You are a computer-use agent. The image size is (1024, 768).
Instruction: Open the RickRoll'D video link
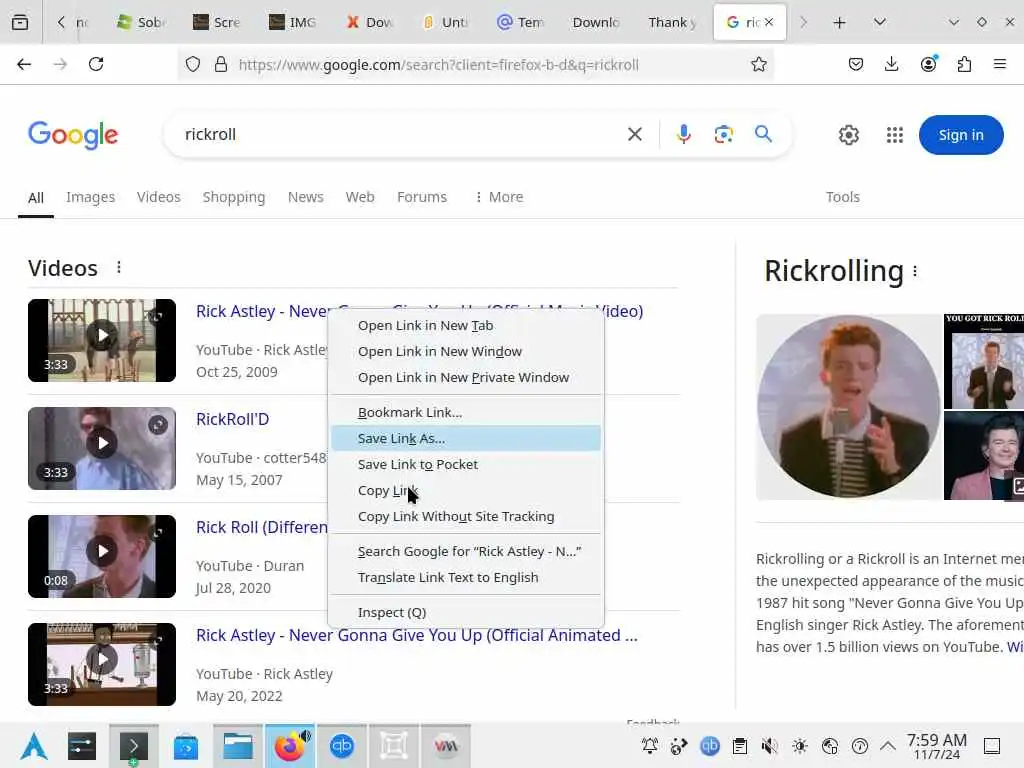point(232,419)
